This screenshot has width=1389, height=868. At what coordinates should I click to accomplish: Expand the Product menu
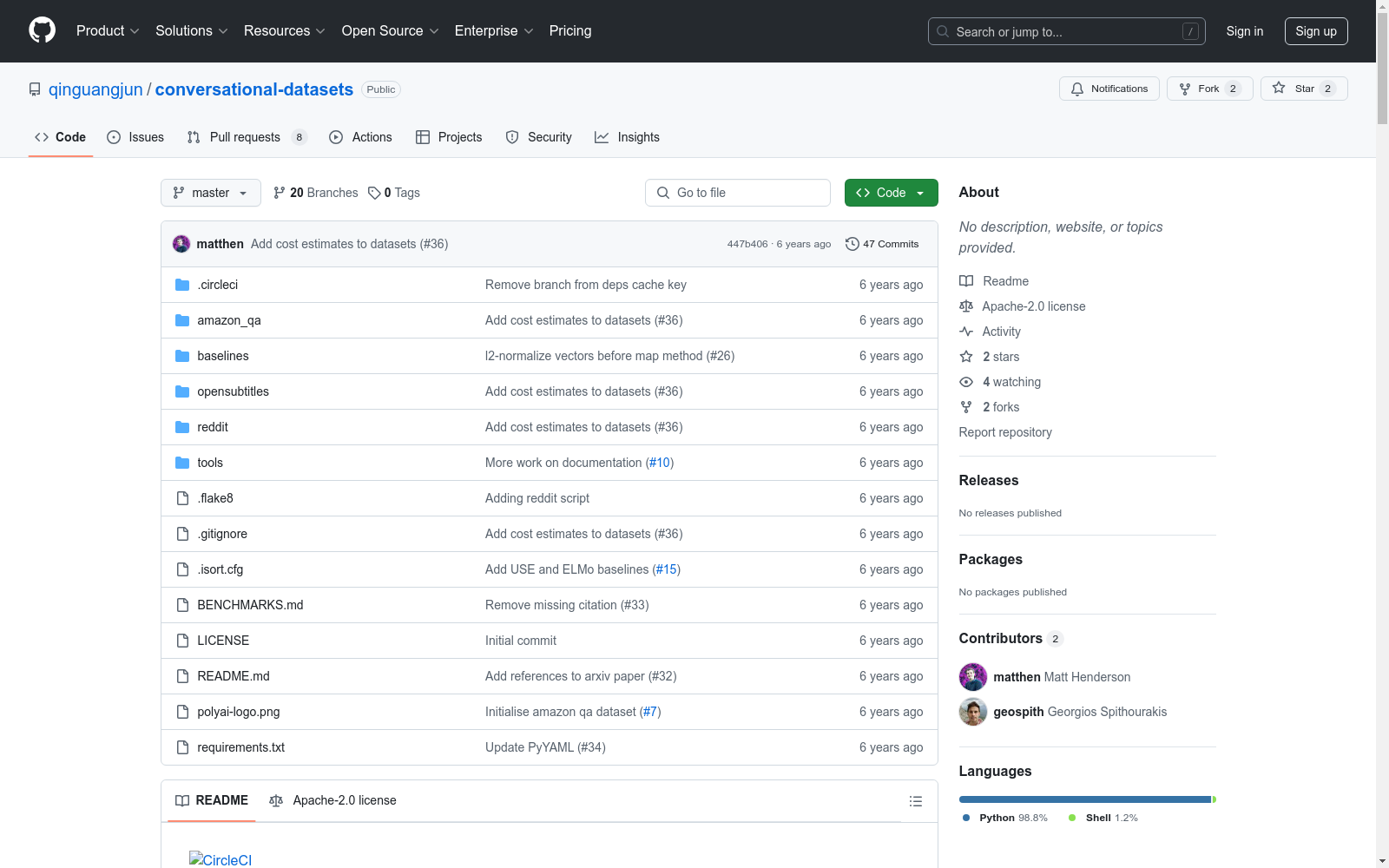[108, 31]
